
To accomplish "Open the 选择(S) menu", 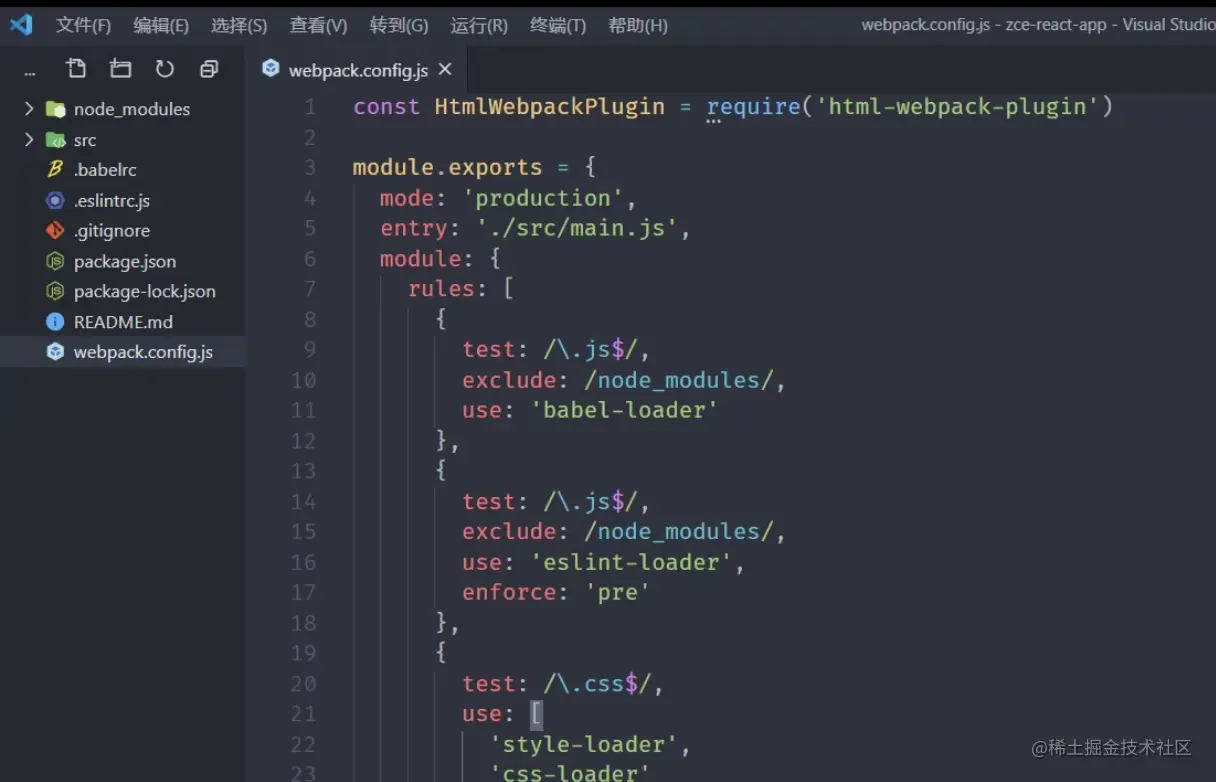I will [239, 25].
